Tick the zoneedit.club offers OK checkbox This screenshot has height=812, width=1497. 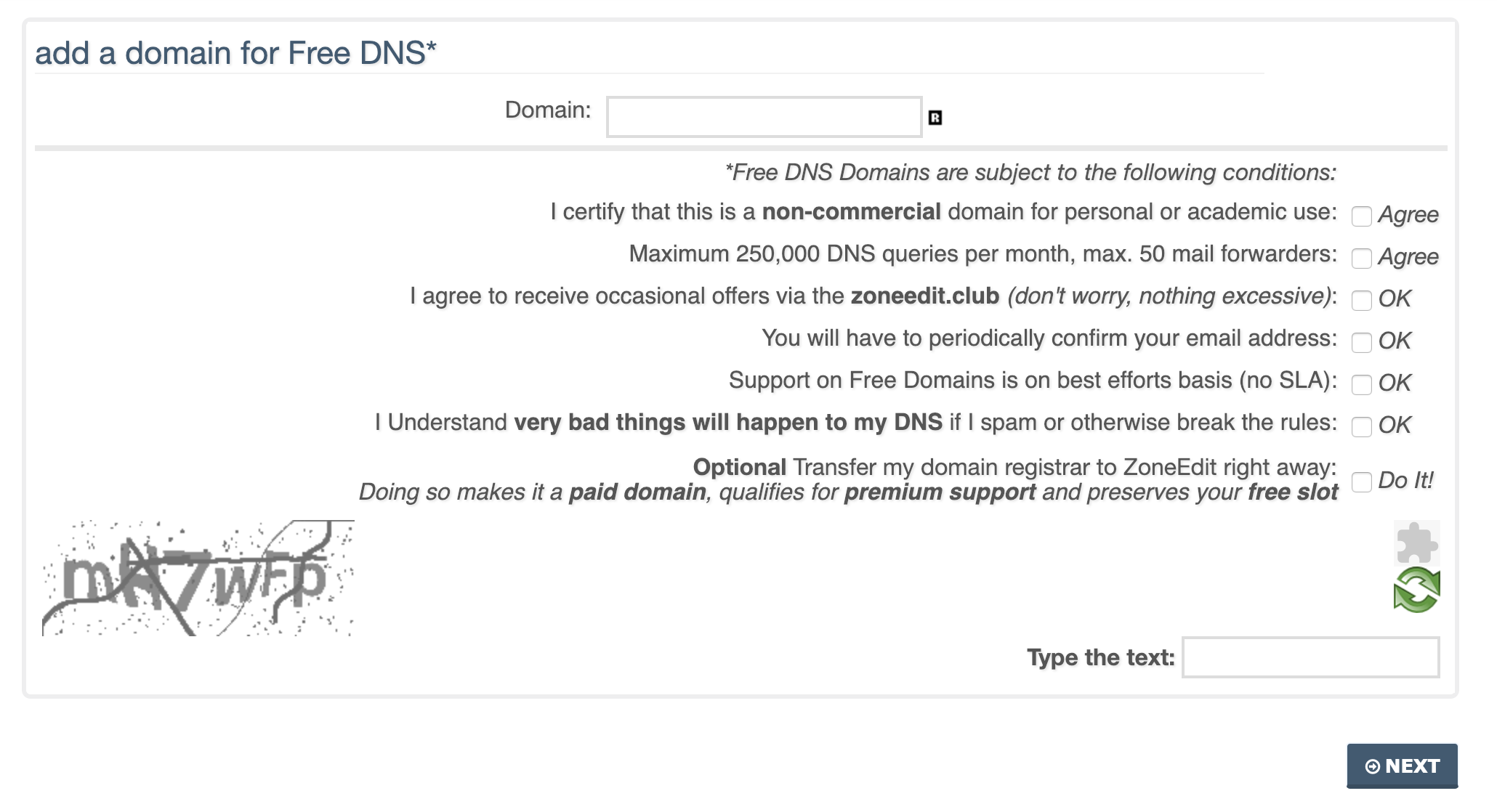[x=1361, y=301]
